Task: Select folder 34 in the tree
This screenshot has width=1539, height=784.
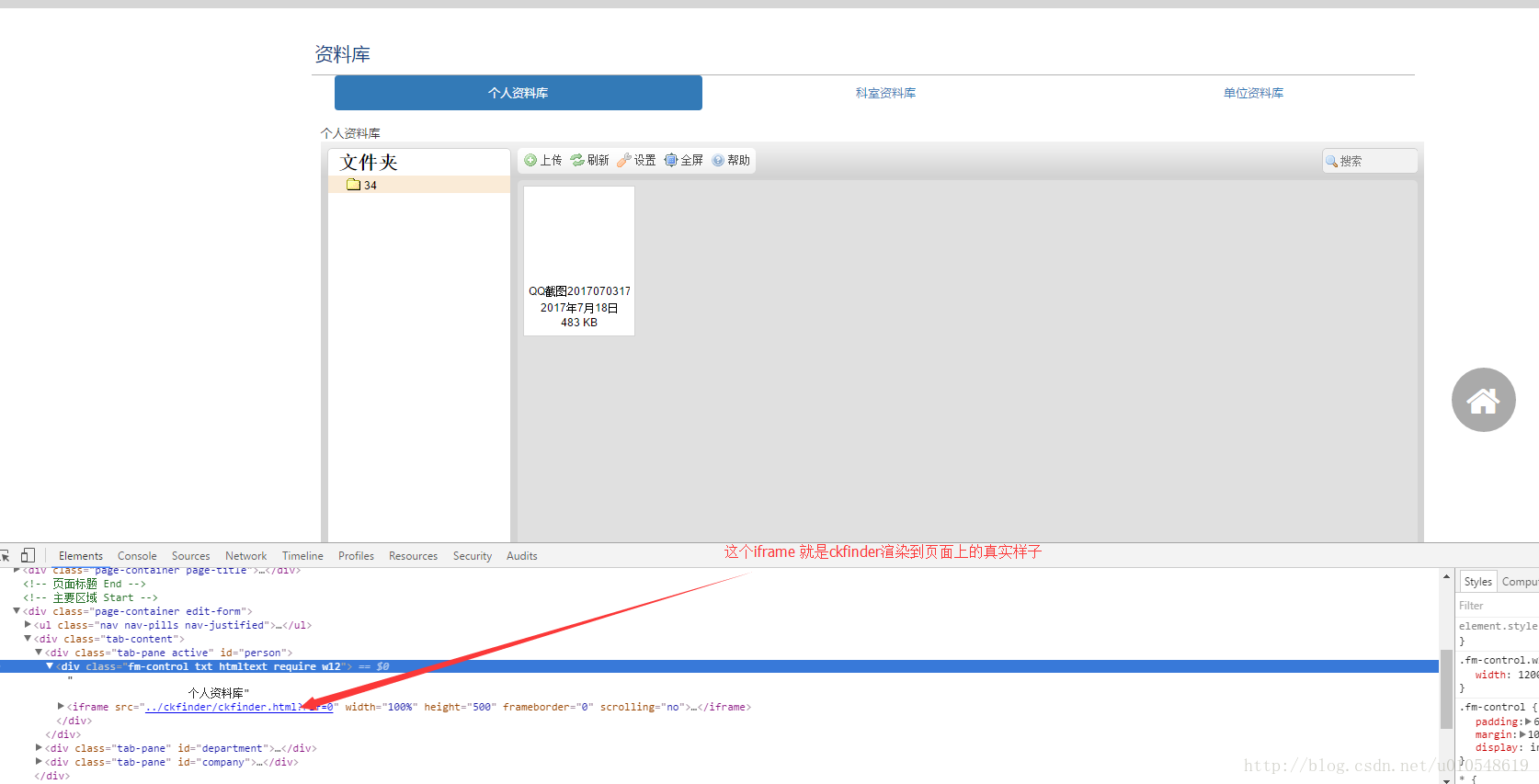Action: (419, 185)
